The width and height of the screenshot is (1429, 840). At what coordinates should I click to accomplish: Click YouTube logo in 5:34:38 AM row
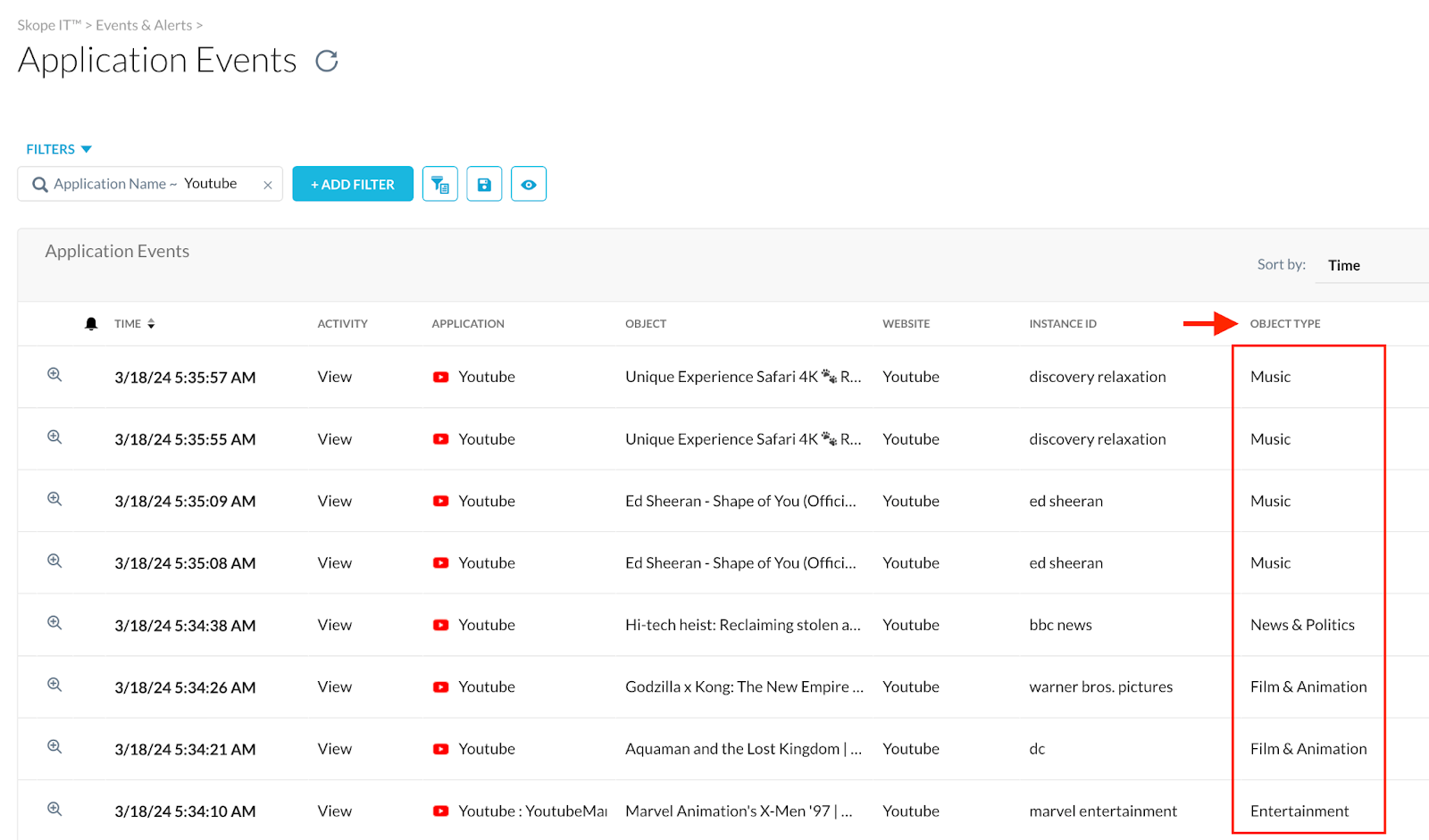pos(440,625)
